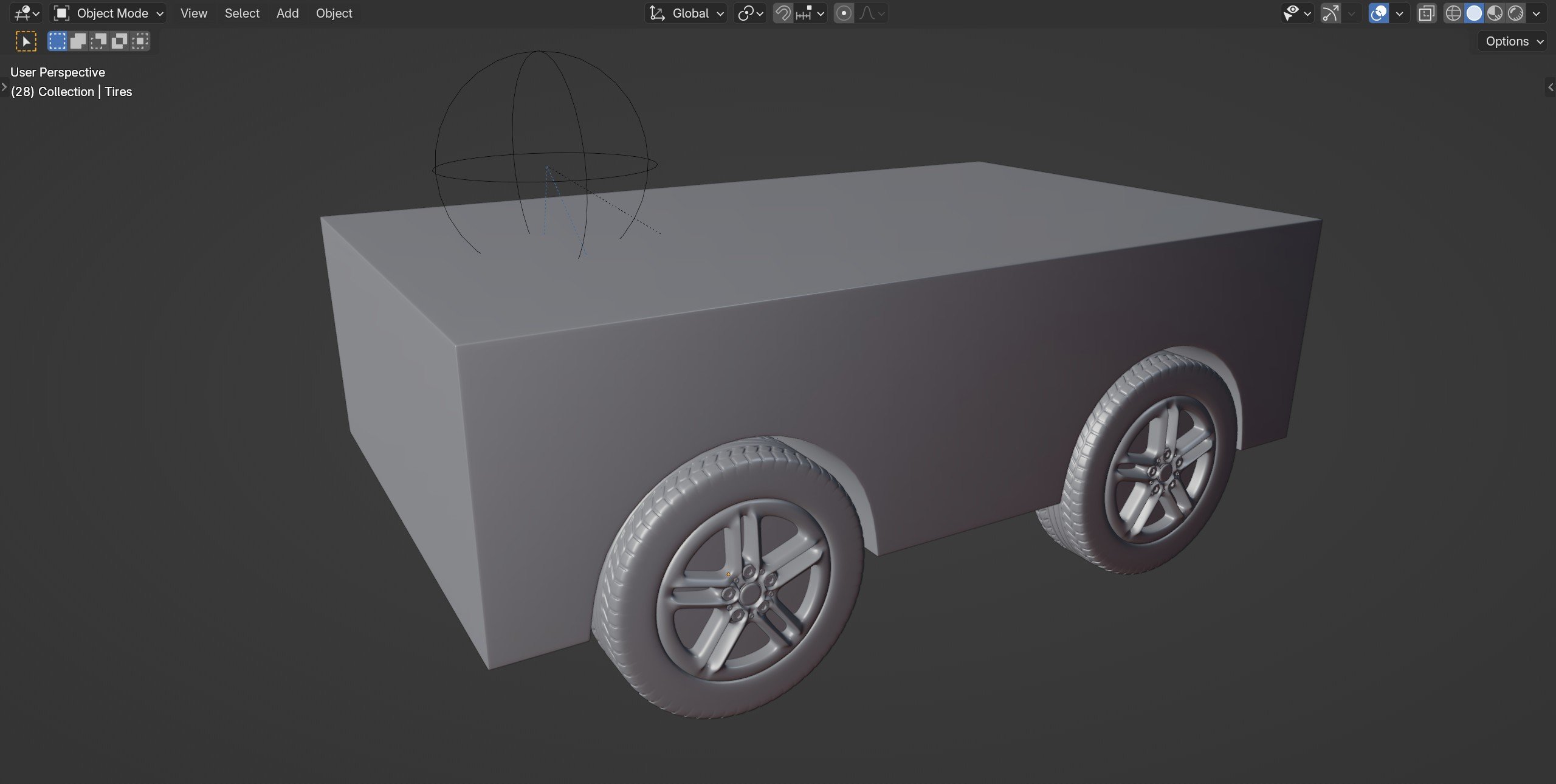The image size is (1556, 784).
Task: Open the View menu
Action: pos(193,13)
